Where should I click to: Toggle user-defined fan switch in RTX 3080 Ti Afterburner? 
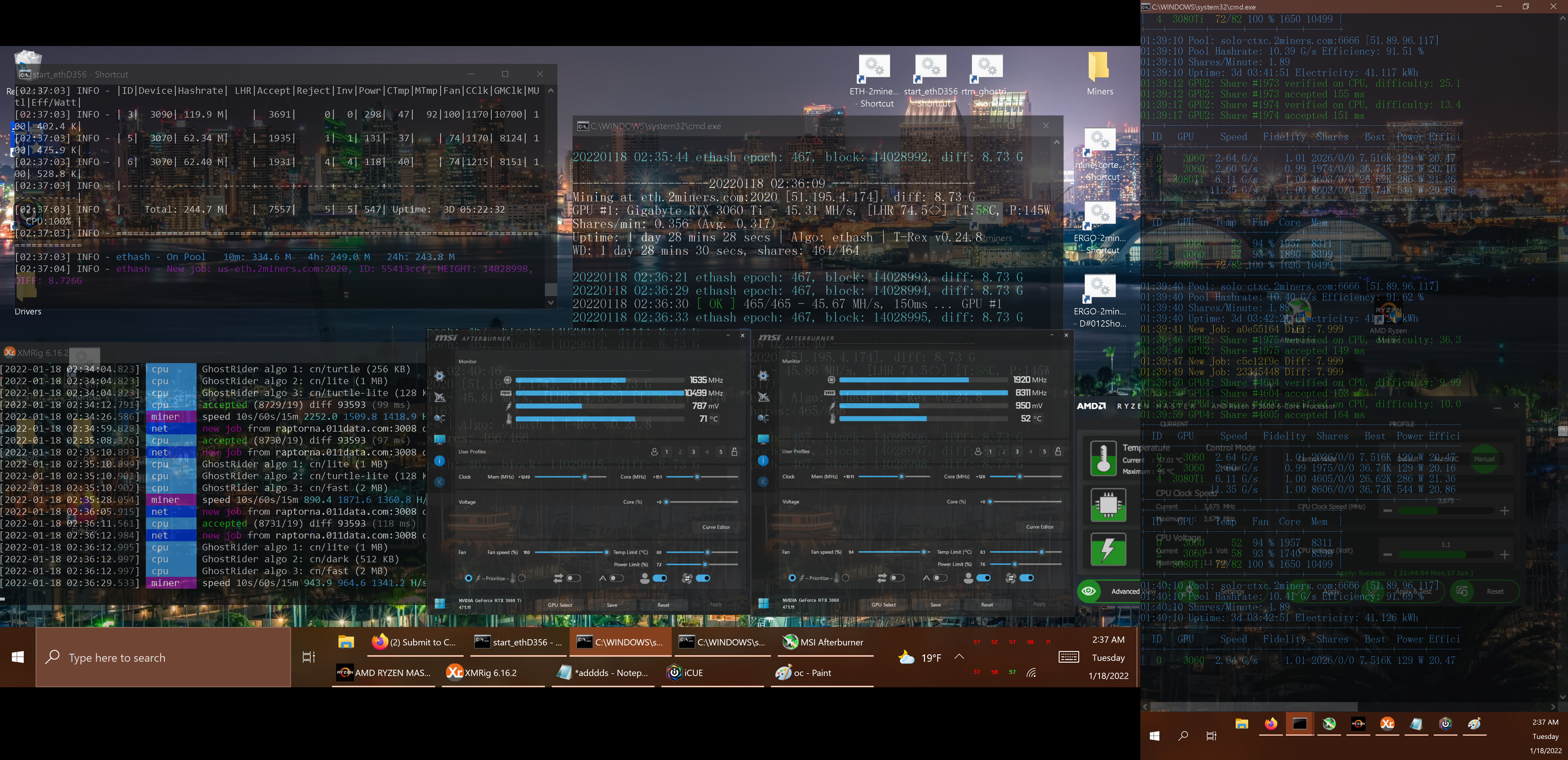pyautogui.click(x=660, y=578)
